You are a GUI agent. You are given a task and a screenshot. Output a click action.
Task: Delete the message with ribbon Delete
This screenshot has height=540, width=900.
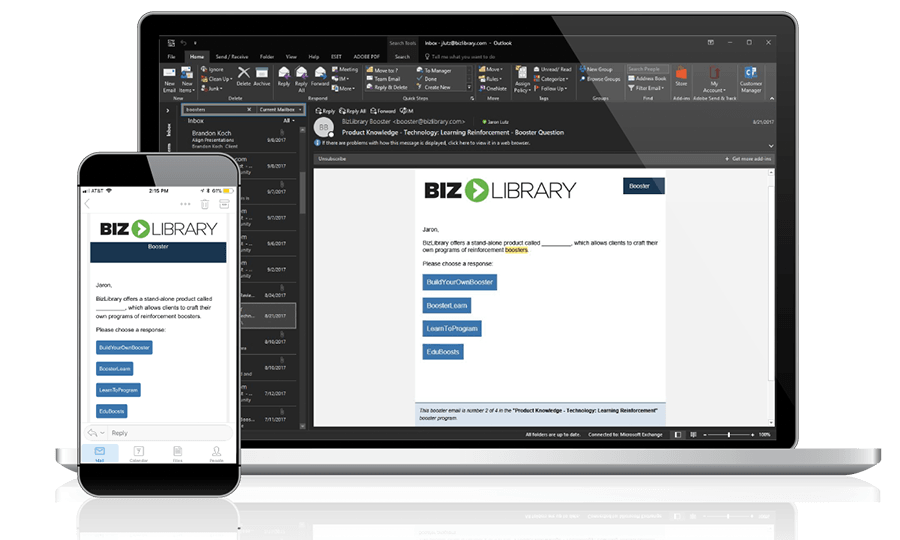point(243,76)
